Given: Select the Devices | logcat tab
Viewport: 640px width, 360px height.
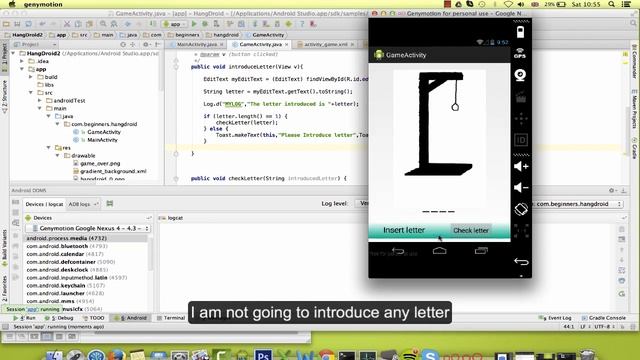Looking at the screenshot, I should tap(44, 204).
